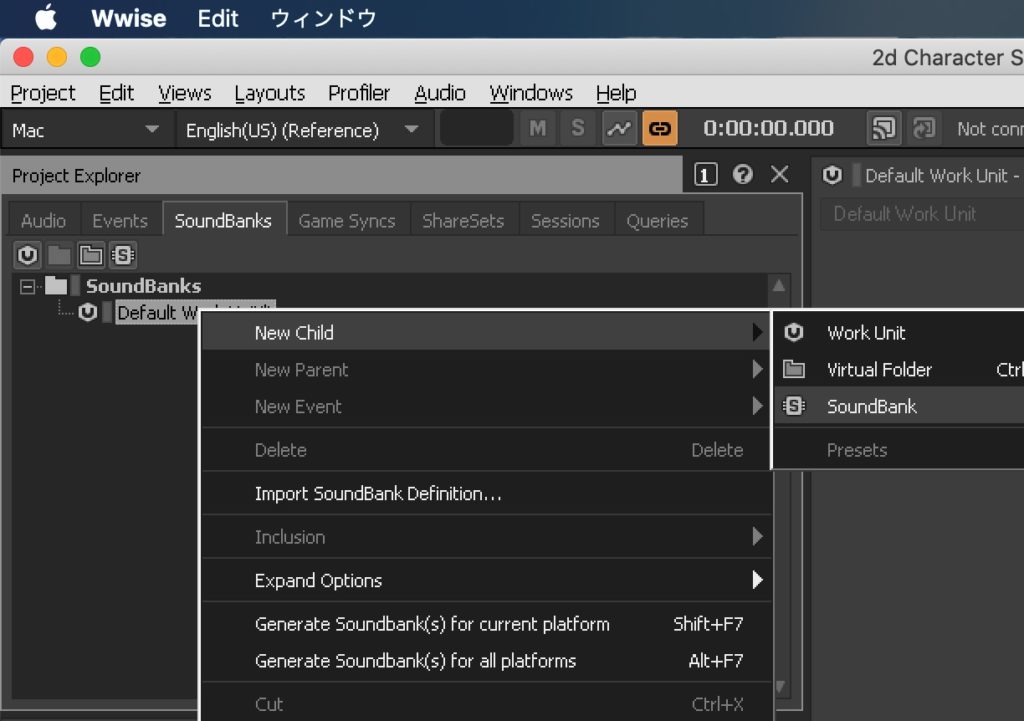This screenshot has width=1024, height=721.
Task: Select the SoundBanks root folder
Action: pyautogui.click(x=143, y=286)
